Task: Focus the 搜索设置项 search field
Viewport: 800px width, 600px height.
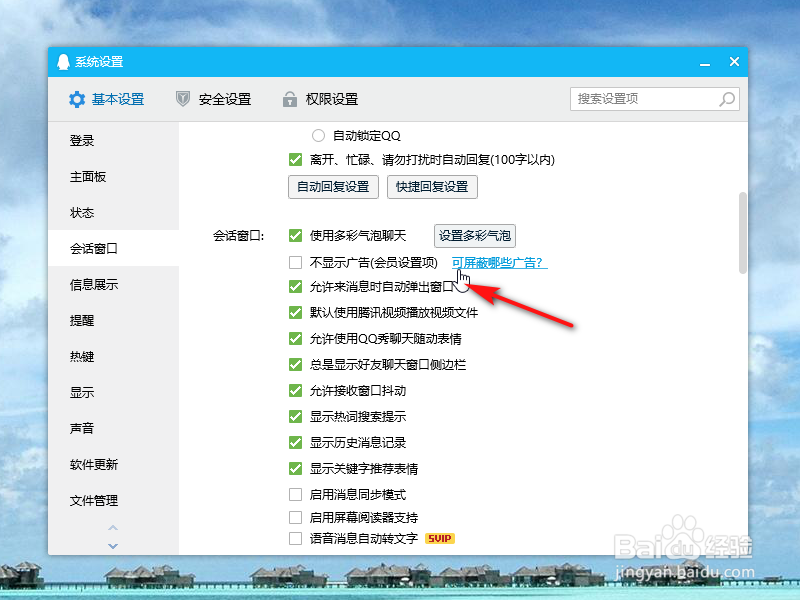Action: [655, 99]
